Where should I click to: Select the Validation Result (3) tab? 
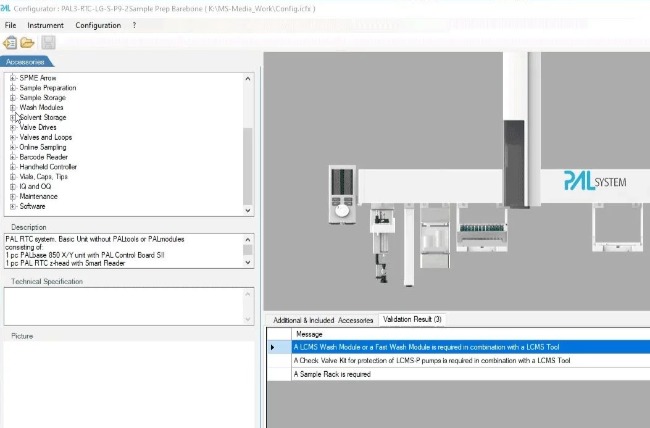pyautogui.click(x=412, y=319)
